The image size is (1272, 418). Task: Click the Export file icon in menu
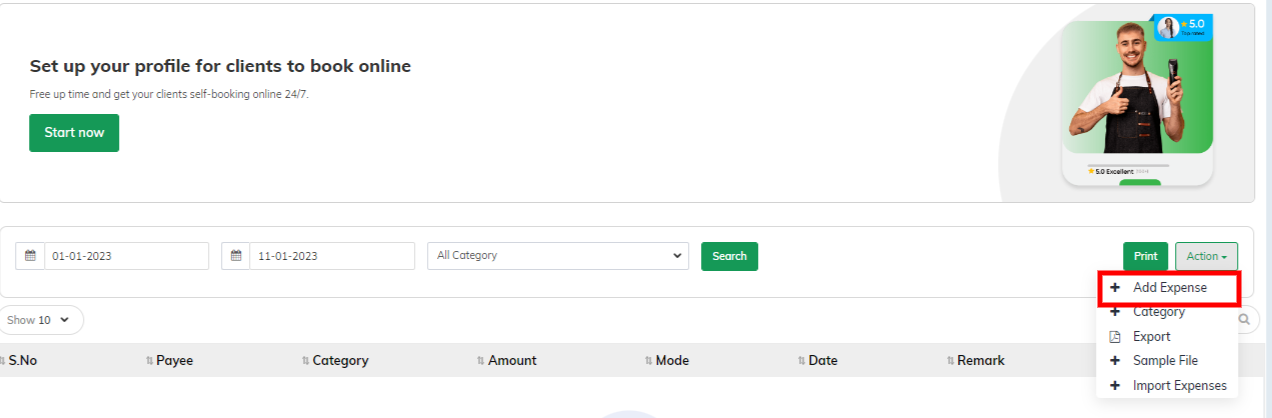click(x=1115, y=337)
